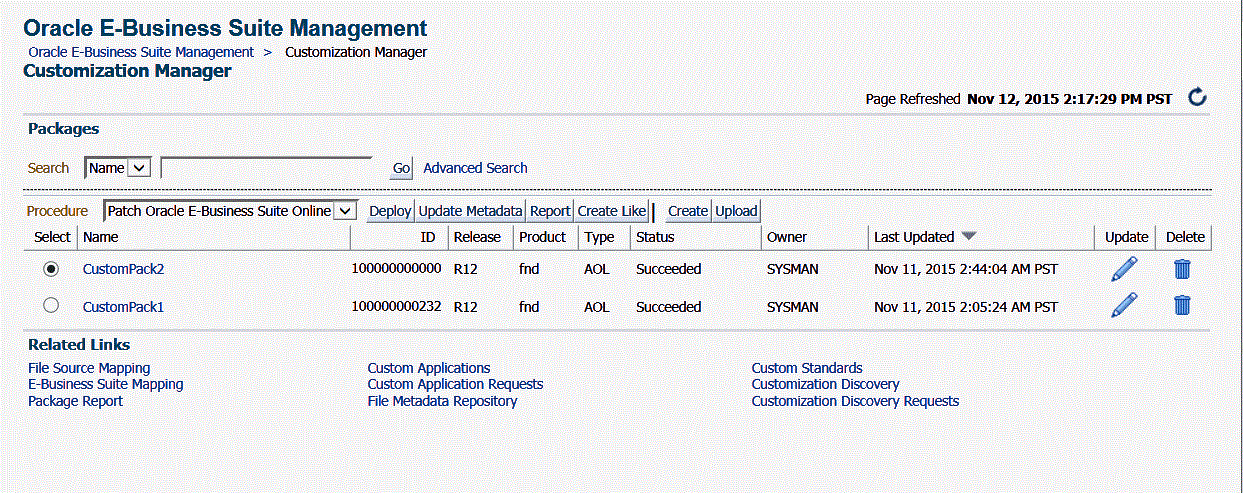Click SYSMAN owner for CustomPack1
This screenshot has width=1243, height=493.
tap(793, 307)
